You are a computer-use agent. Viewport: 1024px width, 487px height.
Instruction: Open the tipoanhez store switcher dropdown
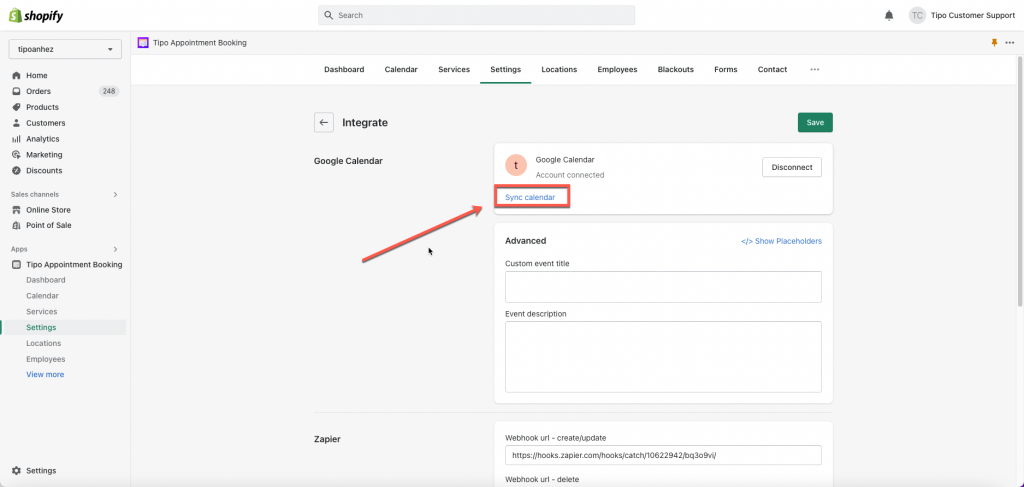[65, 49]
